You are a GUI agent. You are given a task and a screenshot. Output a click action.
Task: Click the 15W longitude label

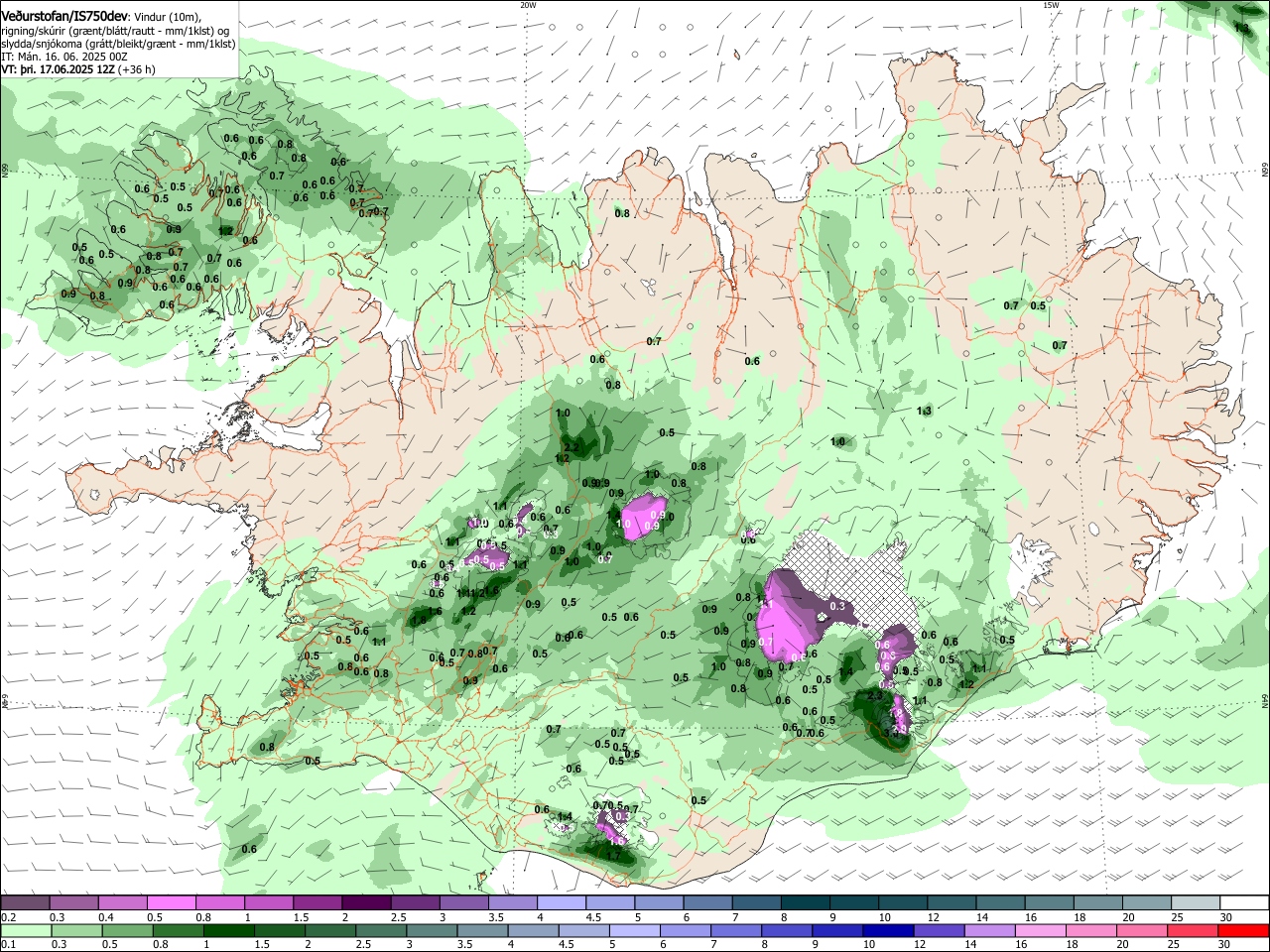point(1051,5)
